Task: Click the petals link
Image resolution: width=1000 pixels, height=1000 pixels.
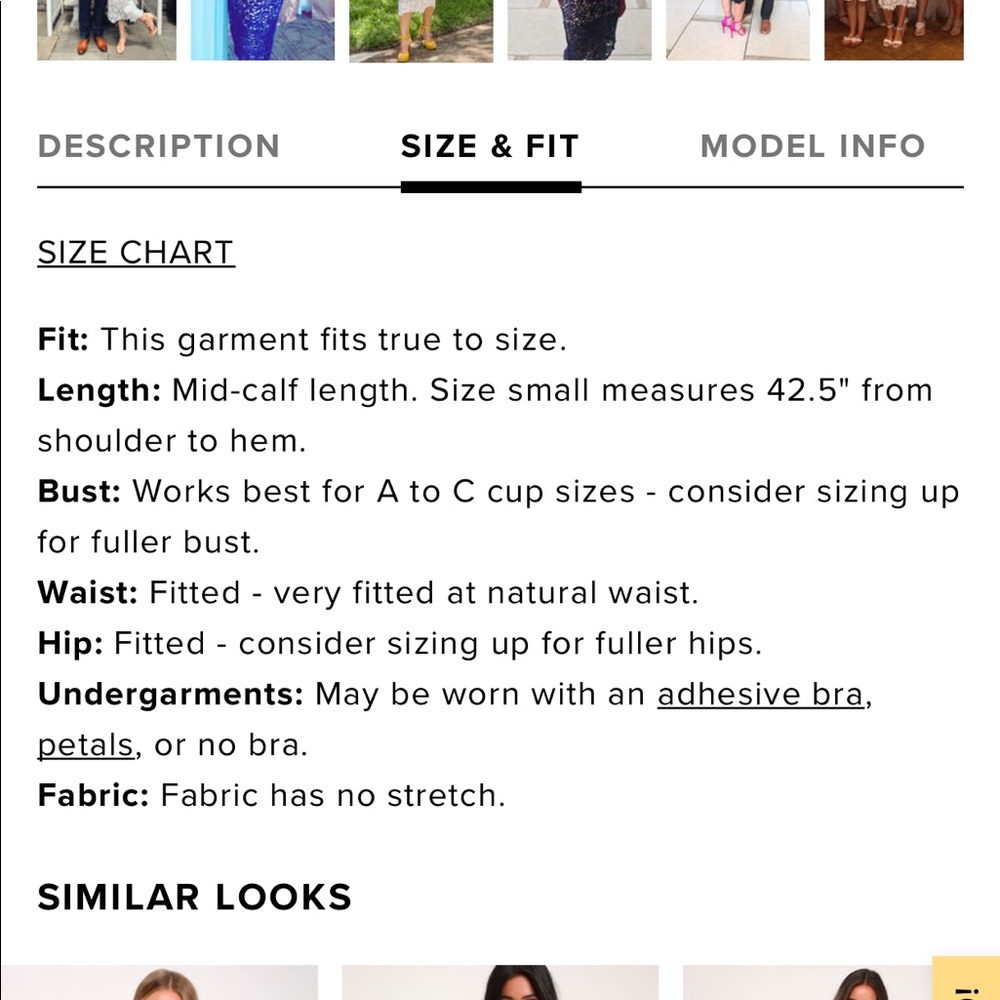Action: pyautogui.click(x=86, y=745)
